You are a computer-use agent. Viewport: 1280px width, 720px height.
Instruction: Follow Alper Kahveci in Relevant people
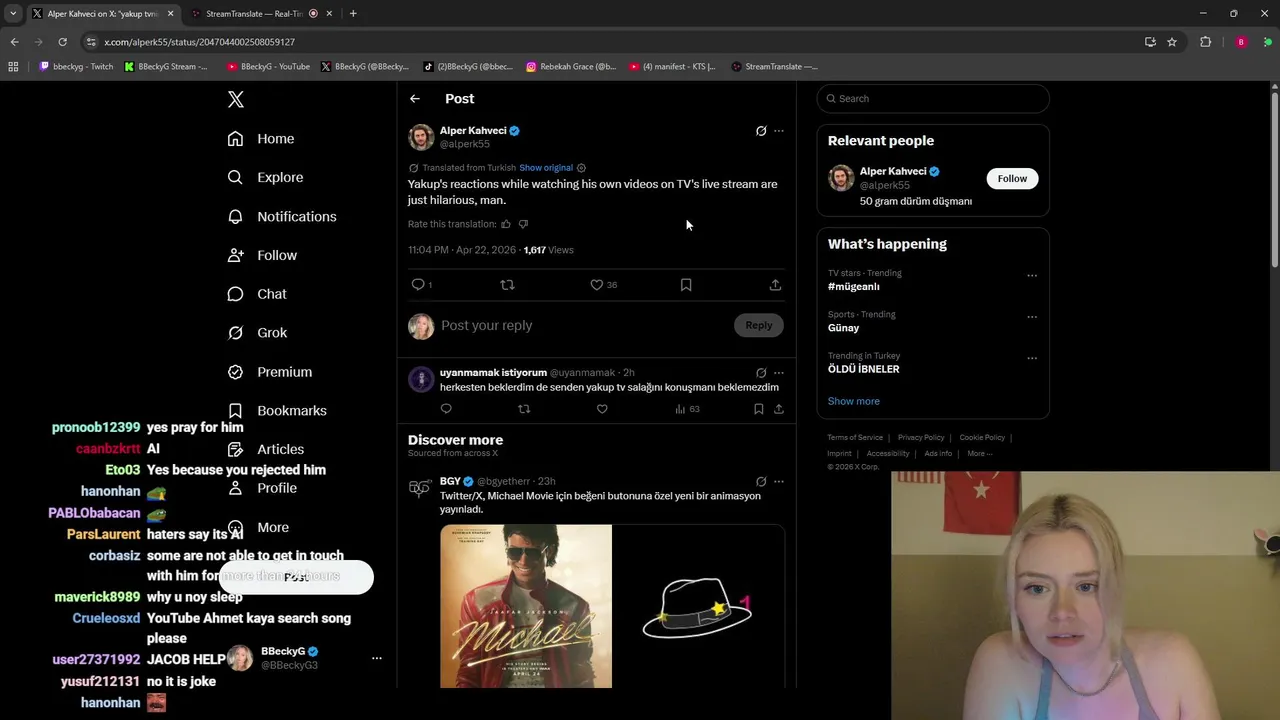click(1012, 179)
